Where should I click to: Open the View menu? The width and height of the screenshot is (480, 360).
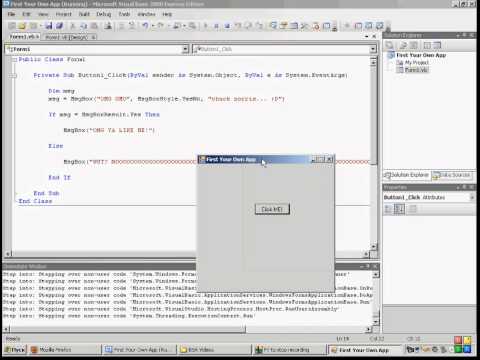tap(43, 14)
